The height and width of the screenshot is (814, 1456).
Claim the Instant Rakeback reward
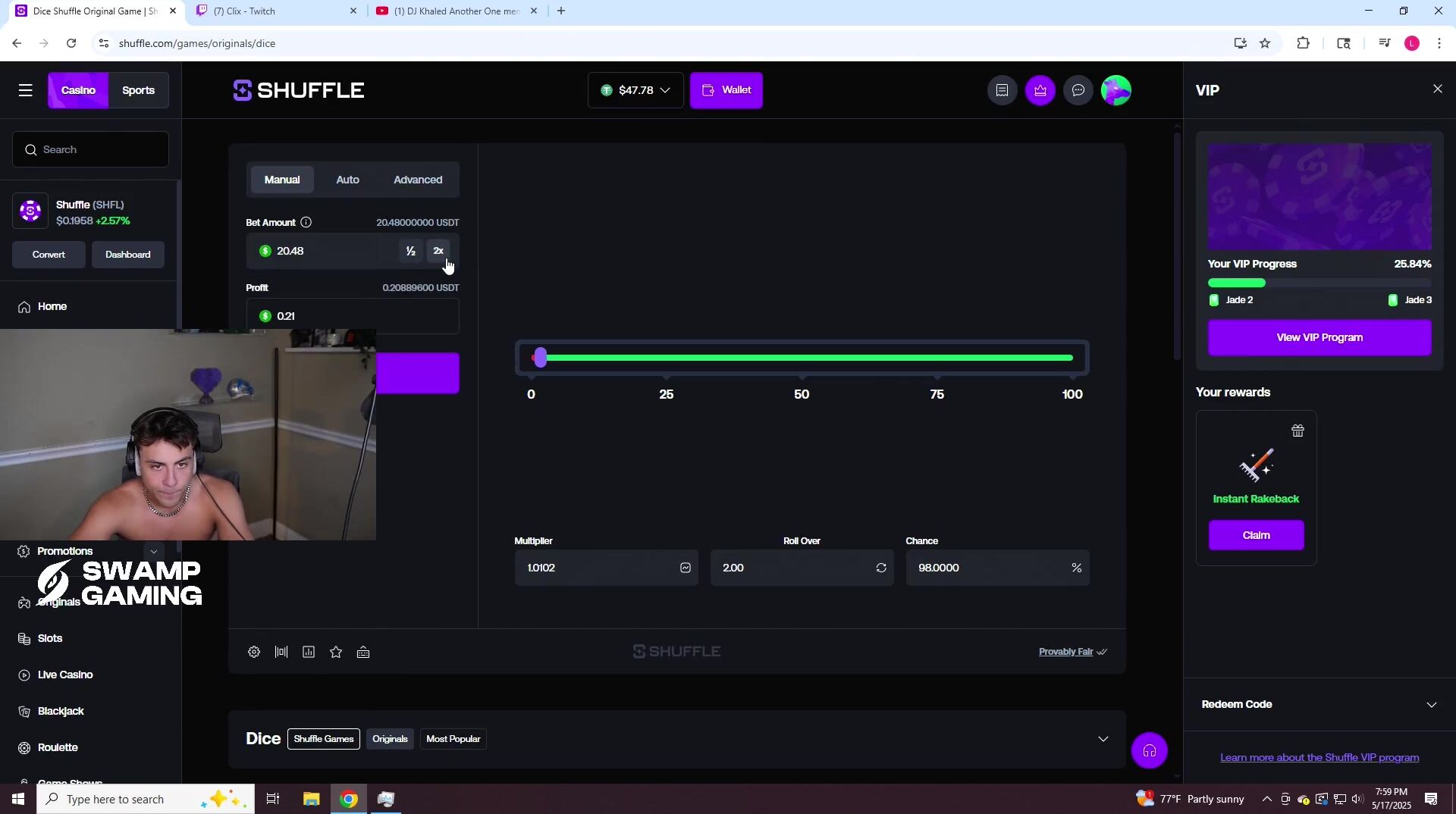point(1256,535)
